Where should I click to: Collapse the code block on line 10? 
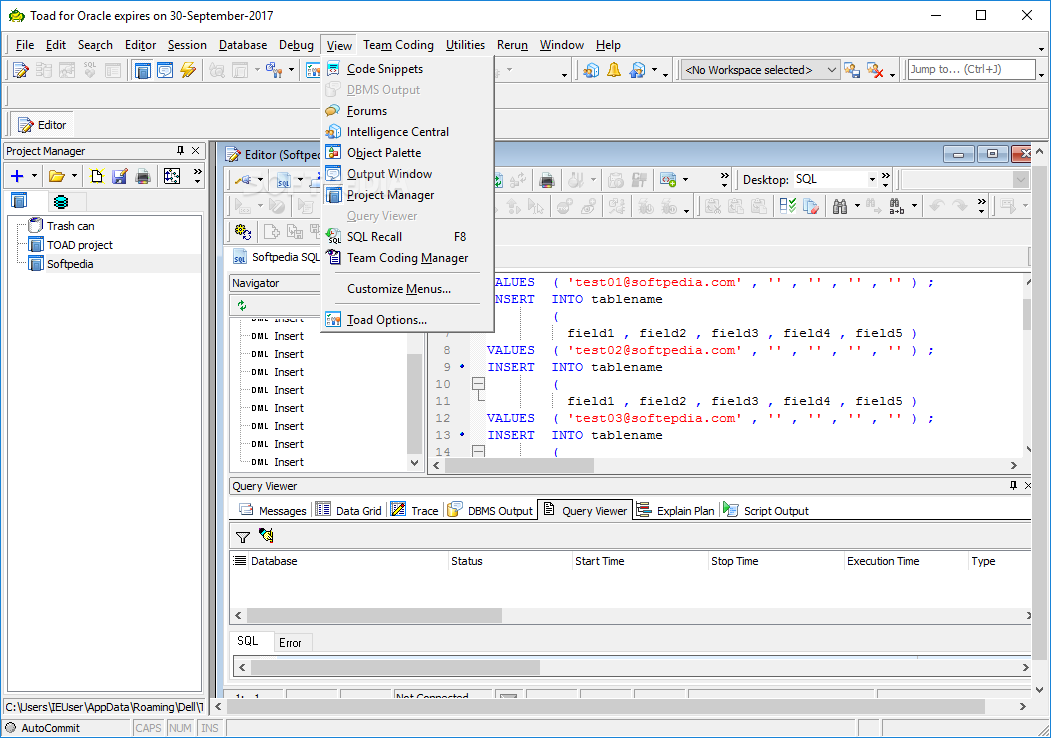tap(479, 384)
